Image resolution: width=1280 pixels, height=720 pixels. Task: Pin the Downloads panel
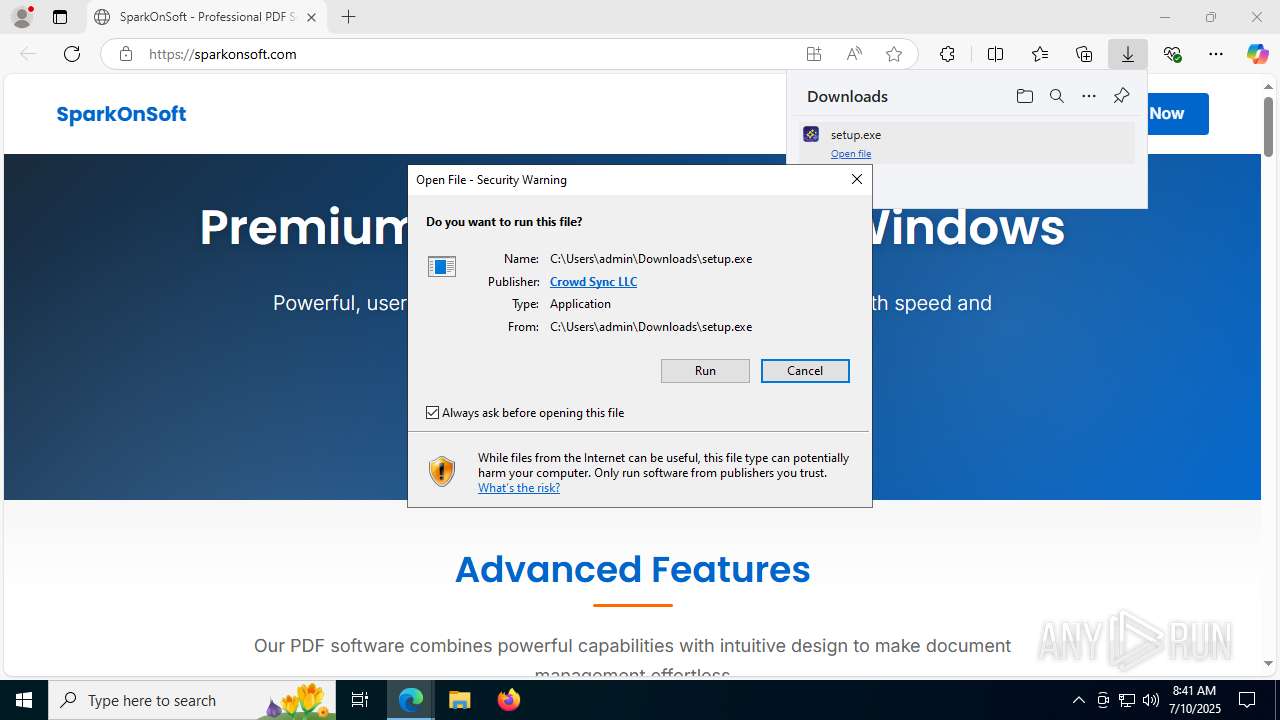coord(1121,96)
